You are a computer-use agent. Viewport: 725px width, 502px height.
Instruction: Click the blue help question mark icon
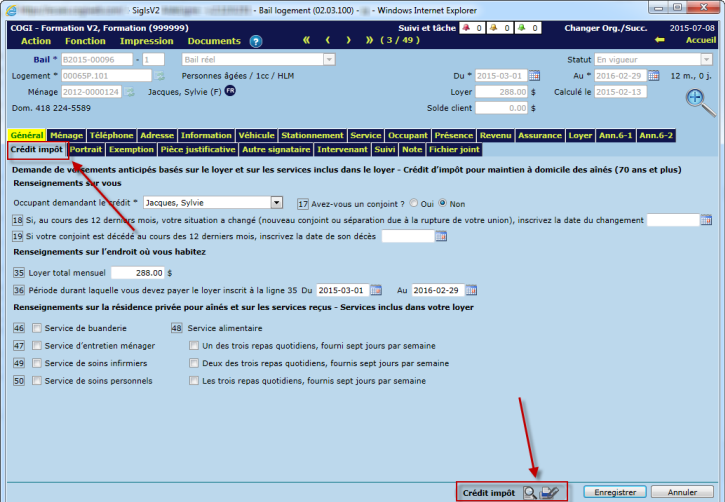tap(256, 42)
